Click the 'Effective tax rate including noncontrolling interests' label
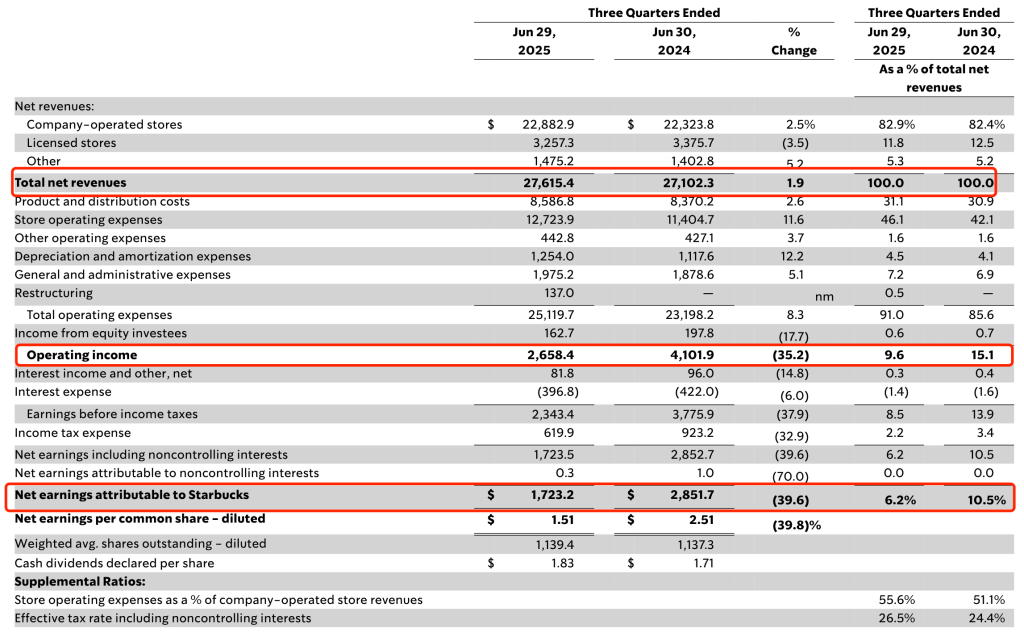Image resolution: width=1024 pixels, height=637 pixels. (163, 618)
